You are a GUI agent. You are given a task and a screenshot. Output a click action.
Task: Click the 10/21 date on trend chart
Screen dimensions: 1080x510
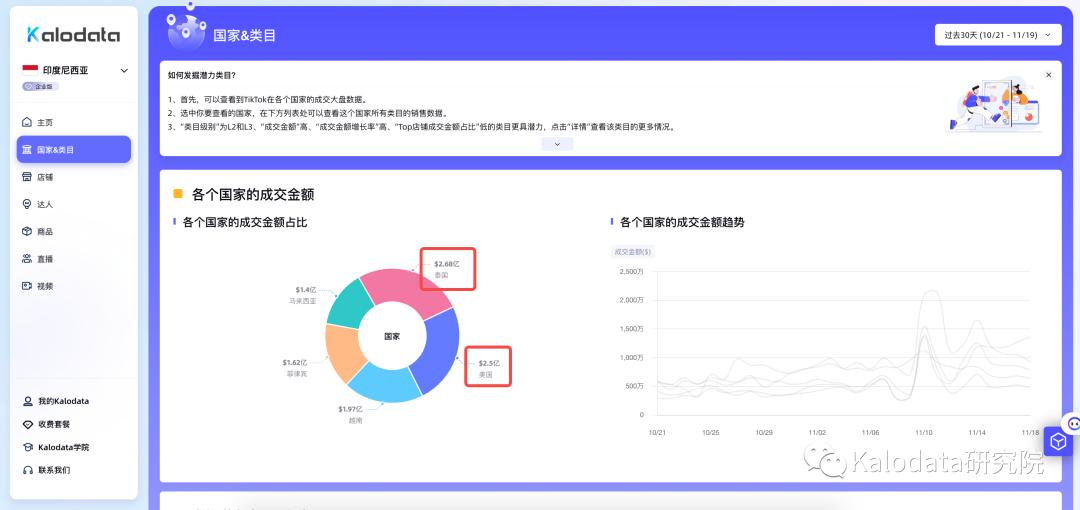pos(658,433)
